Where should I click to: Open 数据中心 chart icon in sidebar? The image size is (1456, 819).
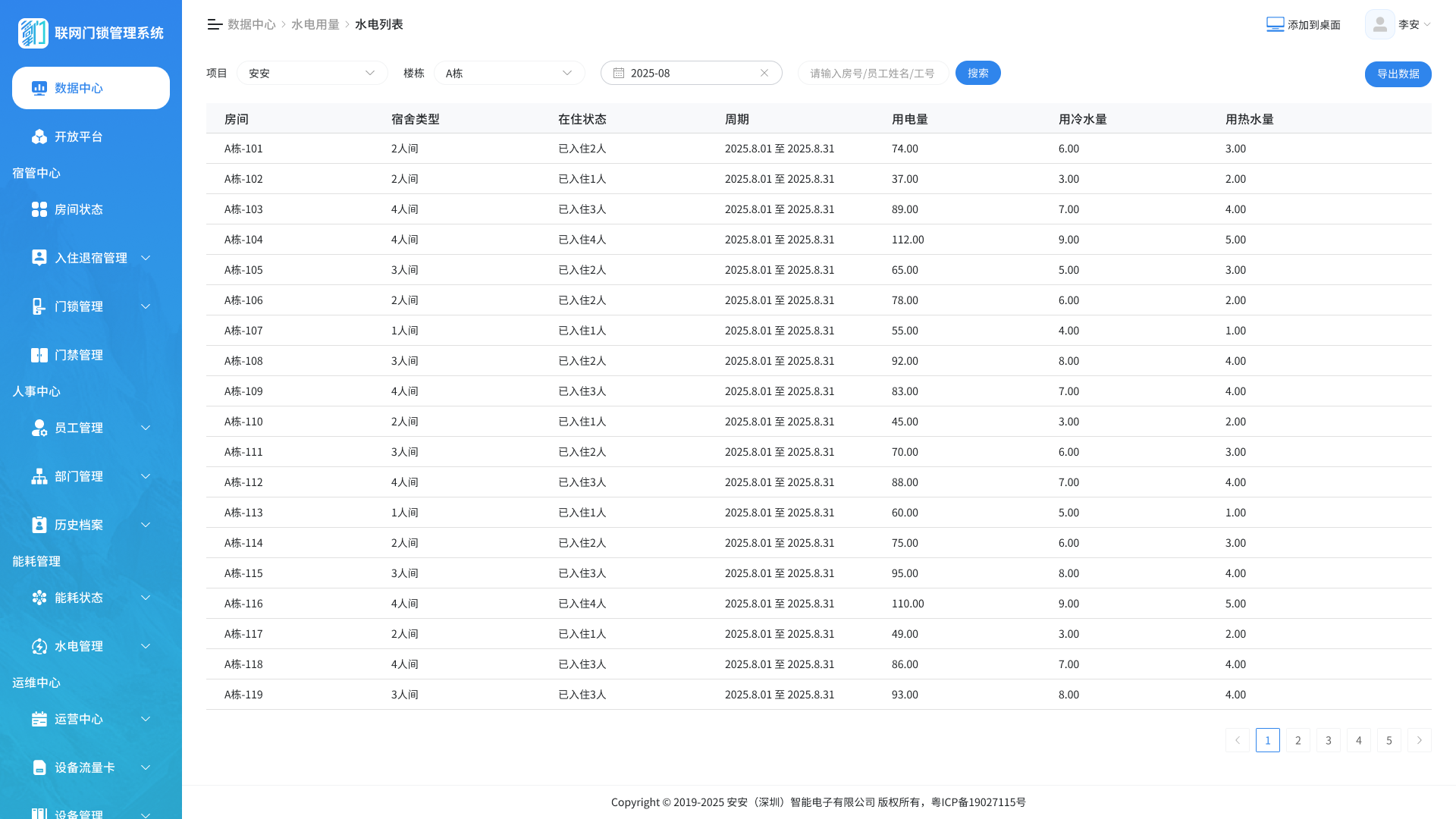tap(39, 88)
